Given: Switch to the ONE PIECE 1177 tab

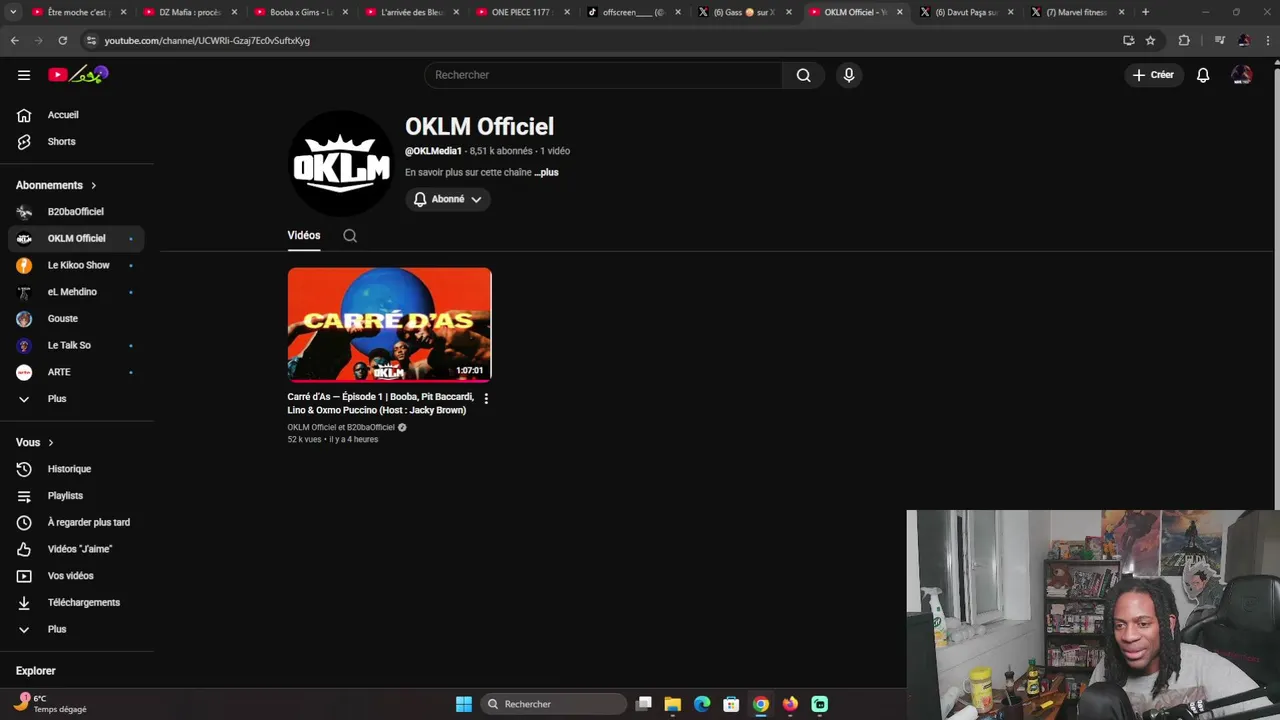Looking at the screenshot, I should click(521, 12).
